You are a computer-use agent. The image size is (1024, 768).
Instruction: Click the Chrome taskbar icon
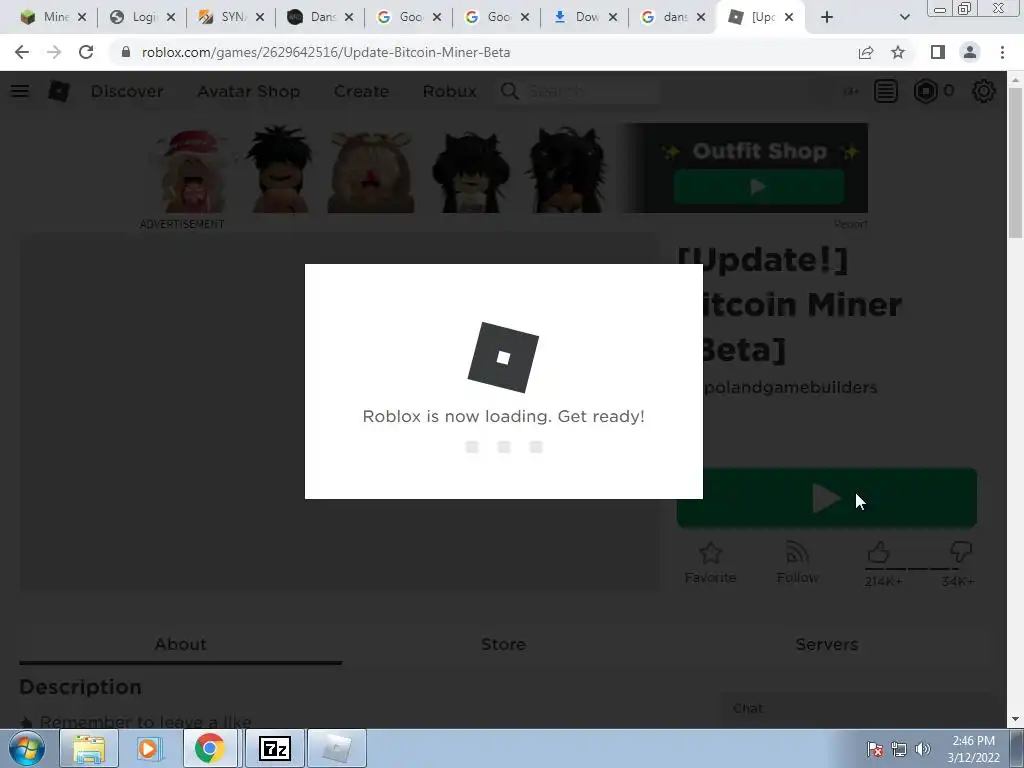tap(210, 748)
